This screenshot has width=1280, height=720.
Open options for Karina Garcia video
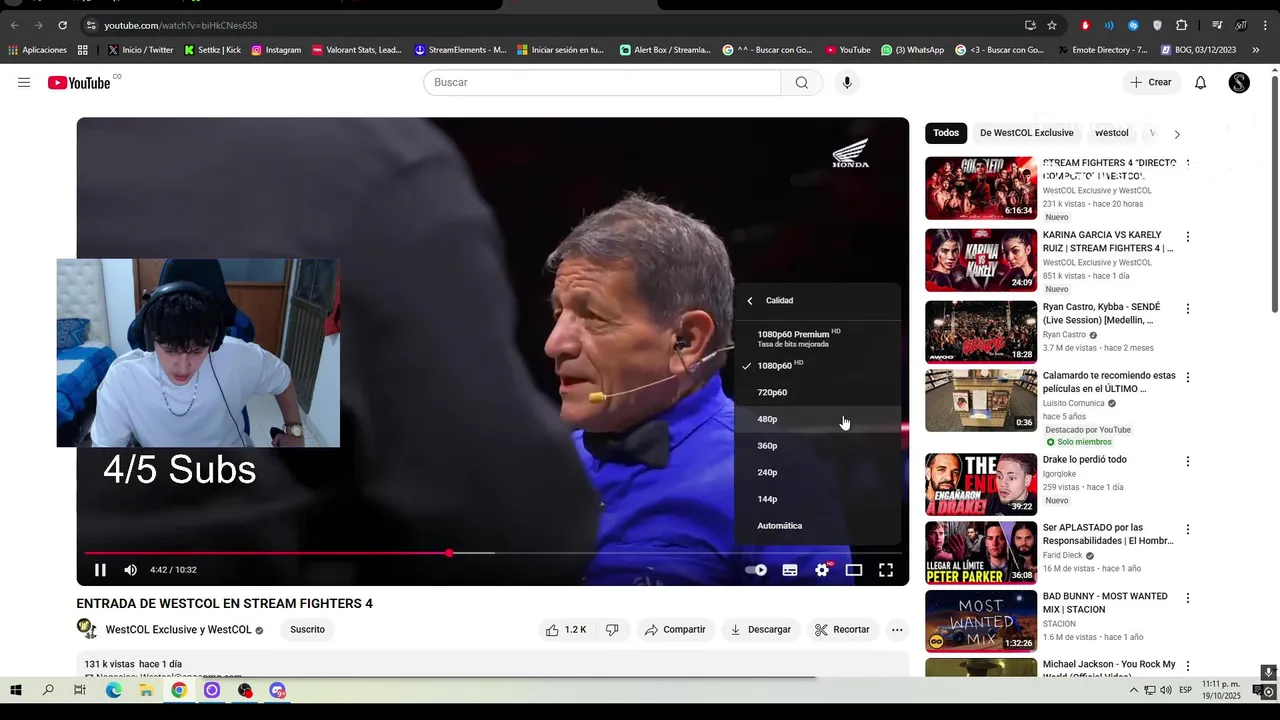(1188, 237)
